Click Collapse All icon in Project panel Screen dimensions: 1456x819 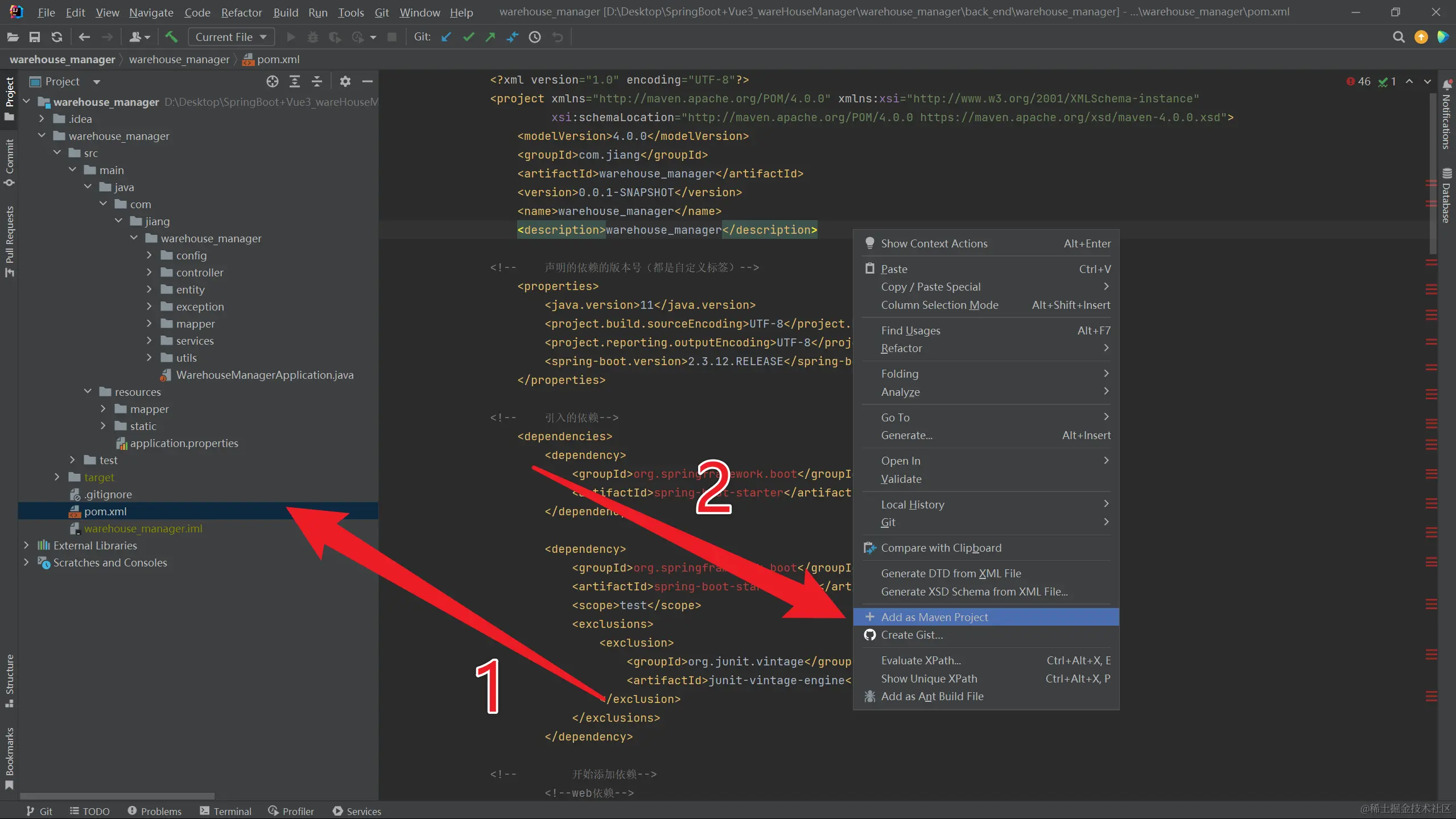coord(317,81)
